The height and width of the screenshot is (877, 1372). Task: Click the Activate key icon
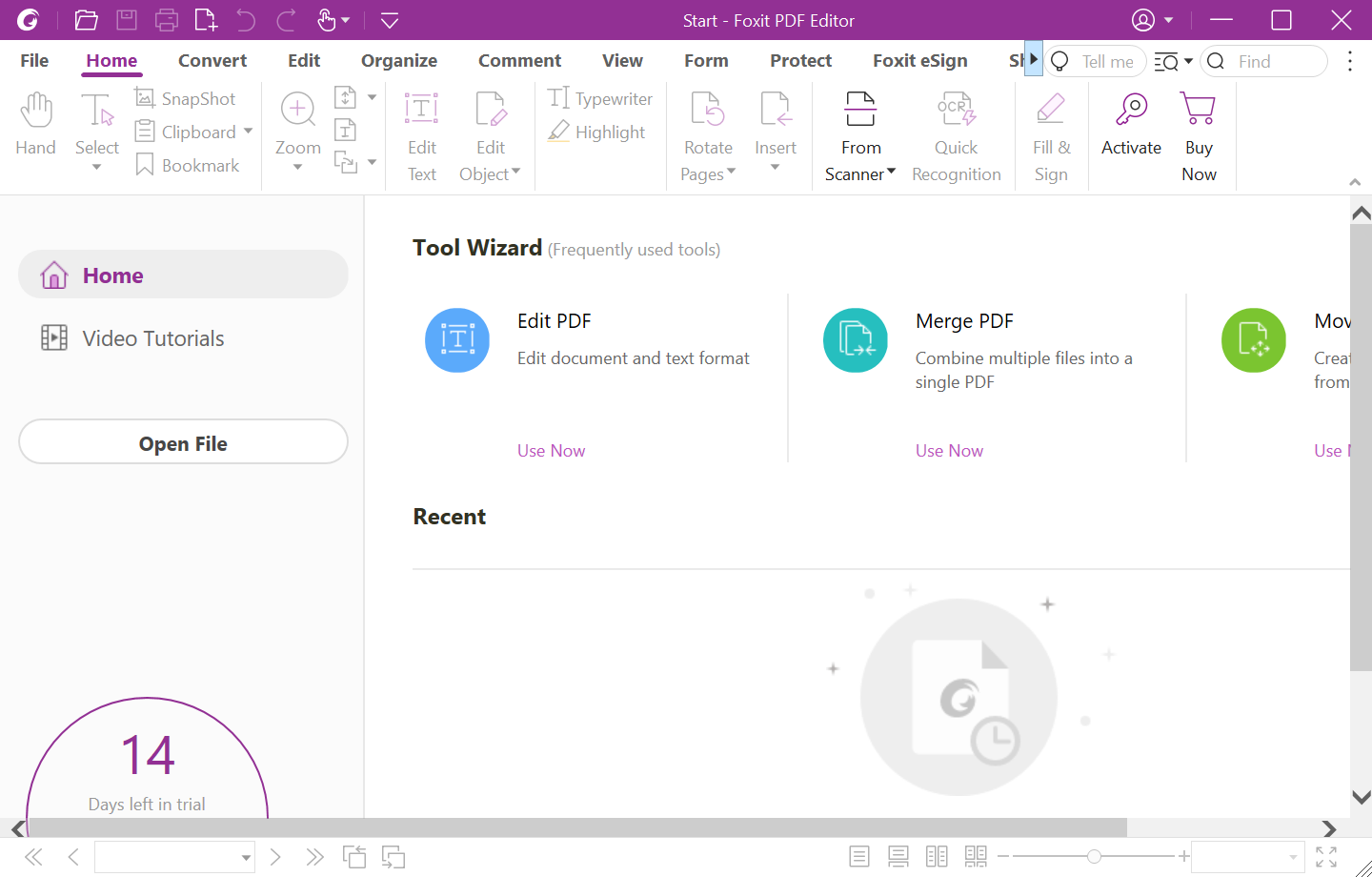point(1132,123)
